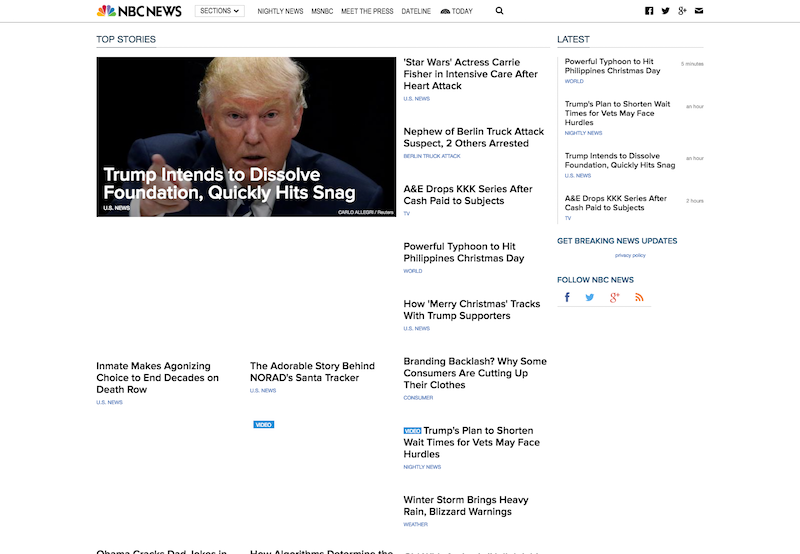Viewport: 800px width, 554px height.
Task: Click the Facebook icon in top header
Action: 649,11
